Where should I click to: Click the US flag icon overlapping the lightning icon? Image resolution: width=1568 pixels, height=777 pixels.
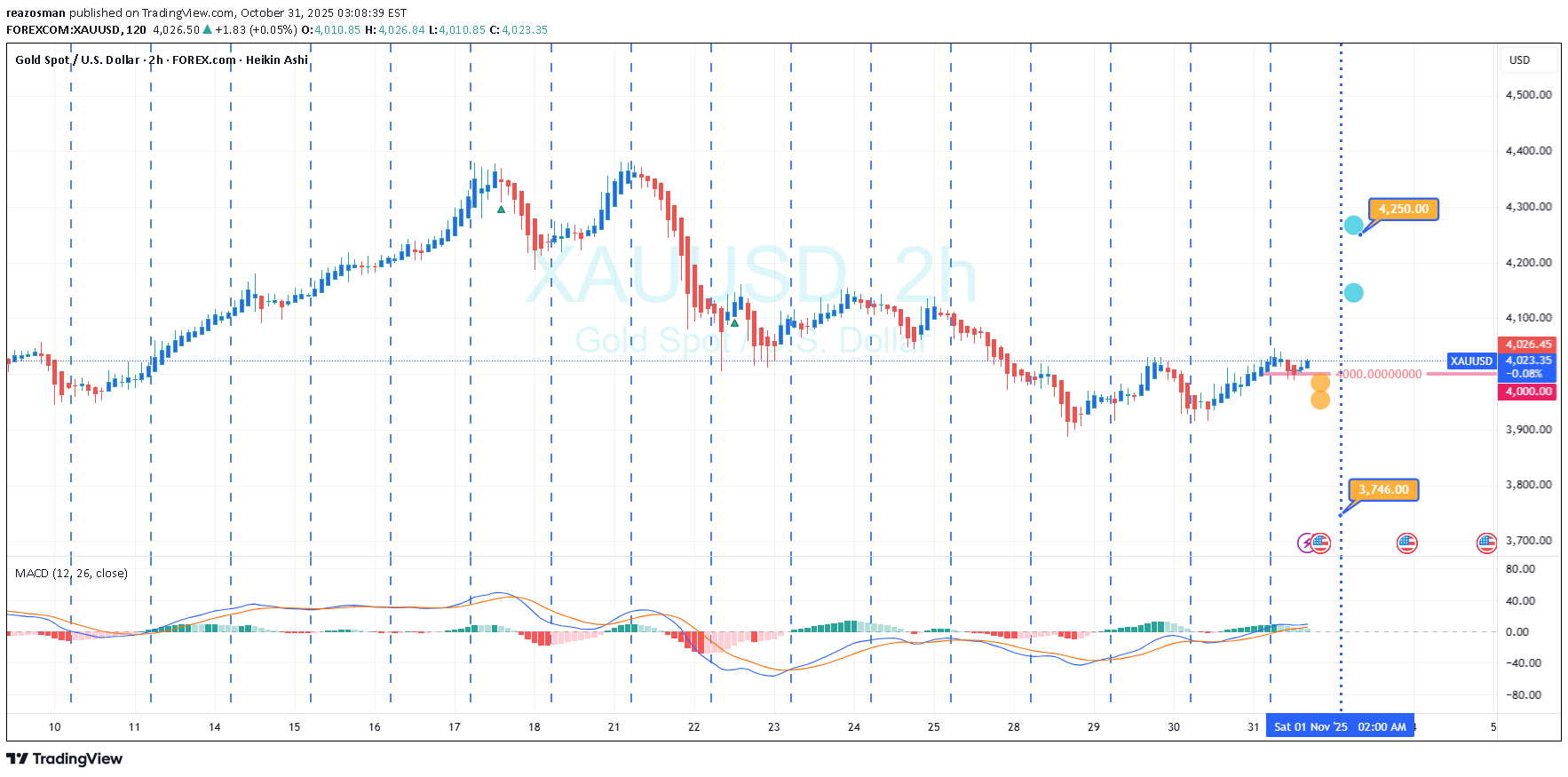coord(1321,543)
